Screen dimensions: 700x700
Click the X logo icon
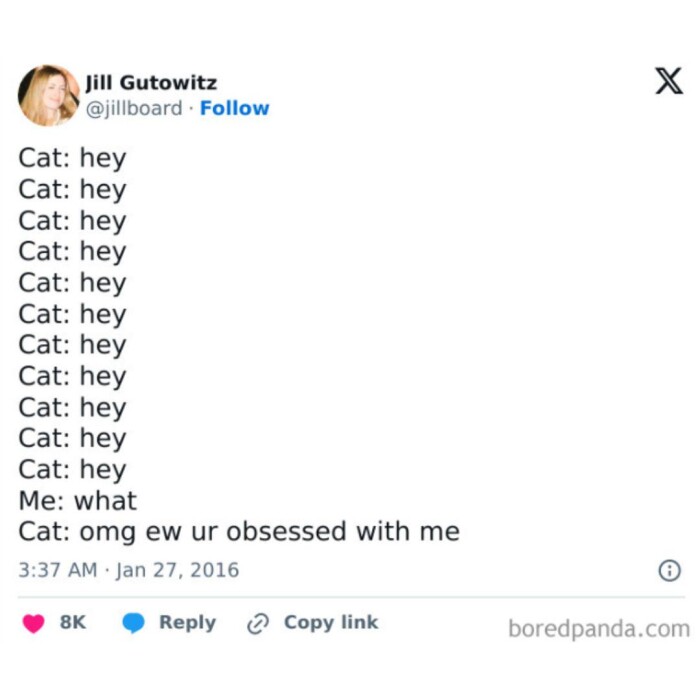click(x=669, y=81)
